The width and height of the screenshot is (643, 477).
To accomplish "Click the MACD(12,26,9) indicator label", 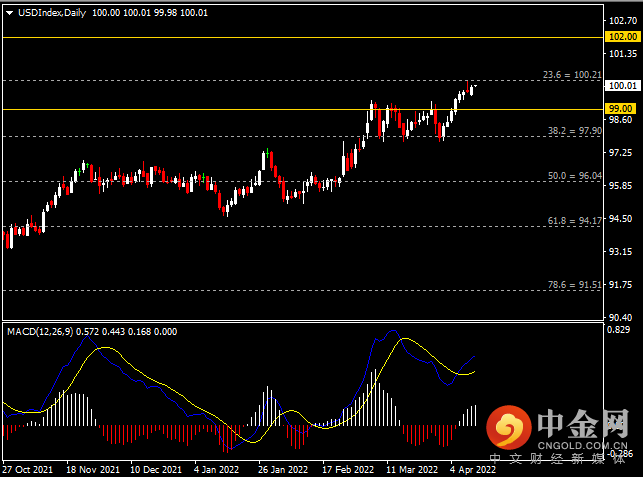I will tap(40, 331).
